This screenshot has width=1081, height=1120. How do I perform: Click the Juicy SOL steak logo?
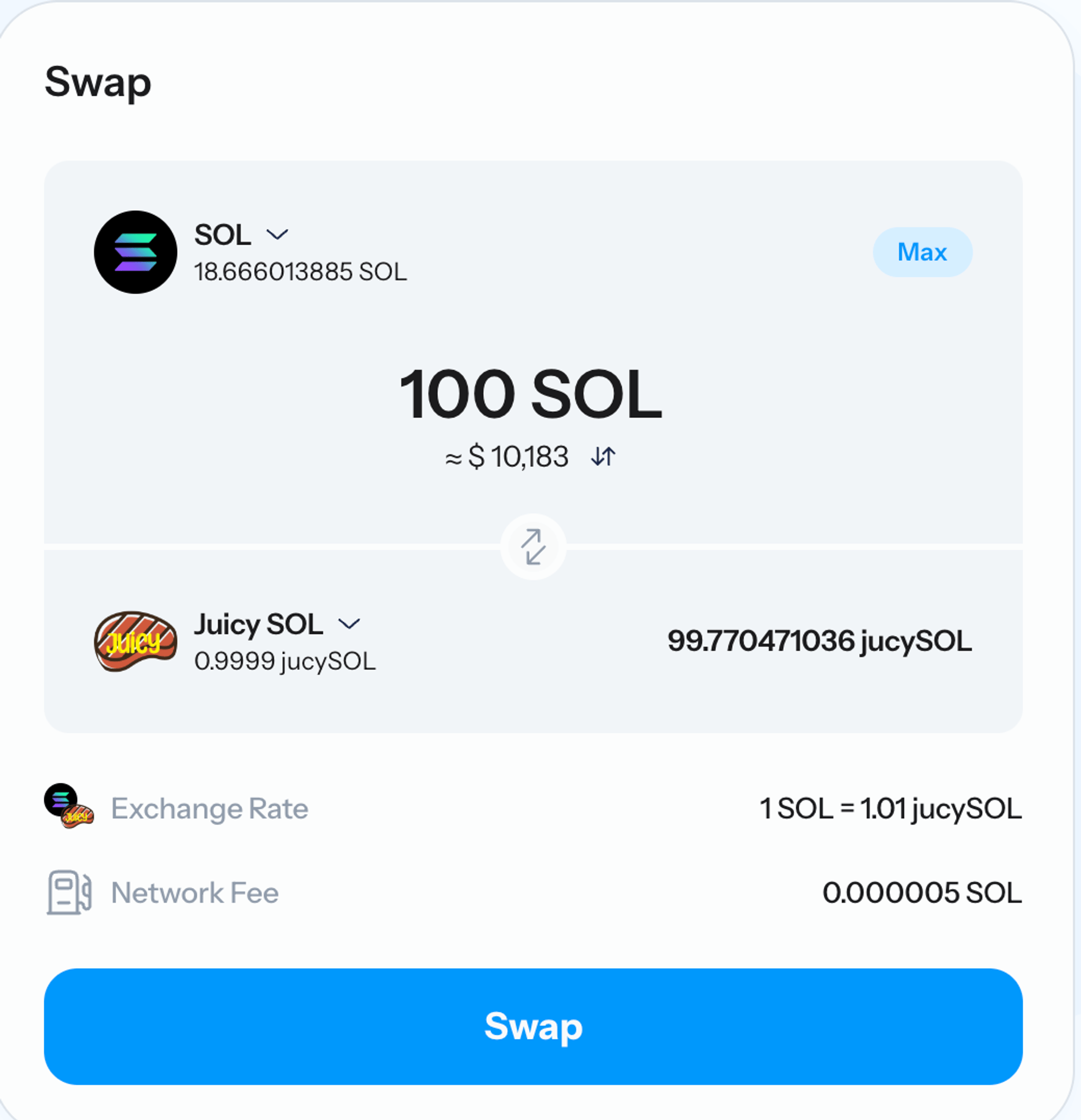136,641
